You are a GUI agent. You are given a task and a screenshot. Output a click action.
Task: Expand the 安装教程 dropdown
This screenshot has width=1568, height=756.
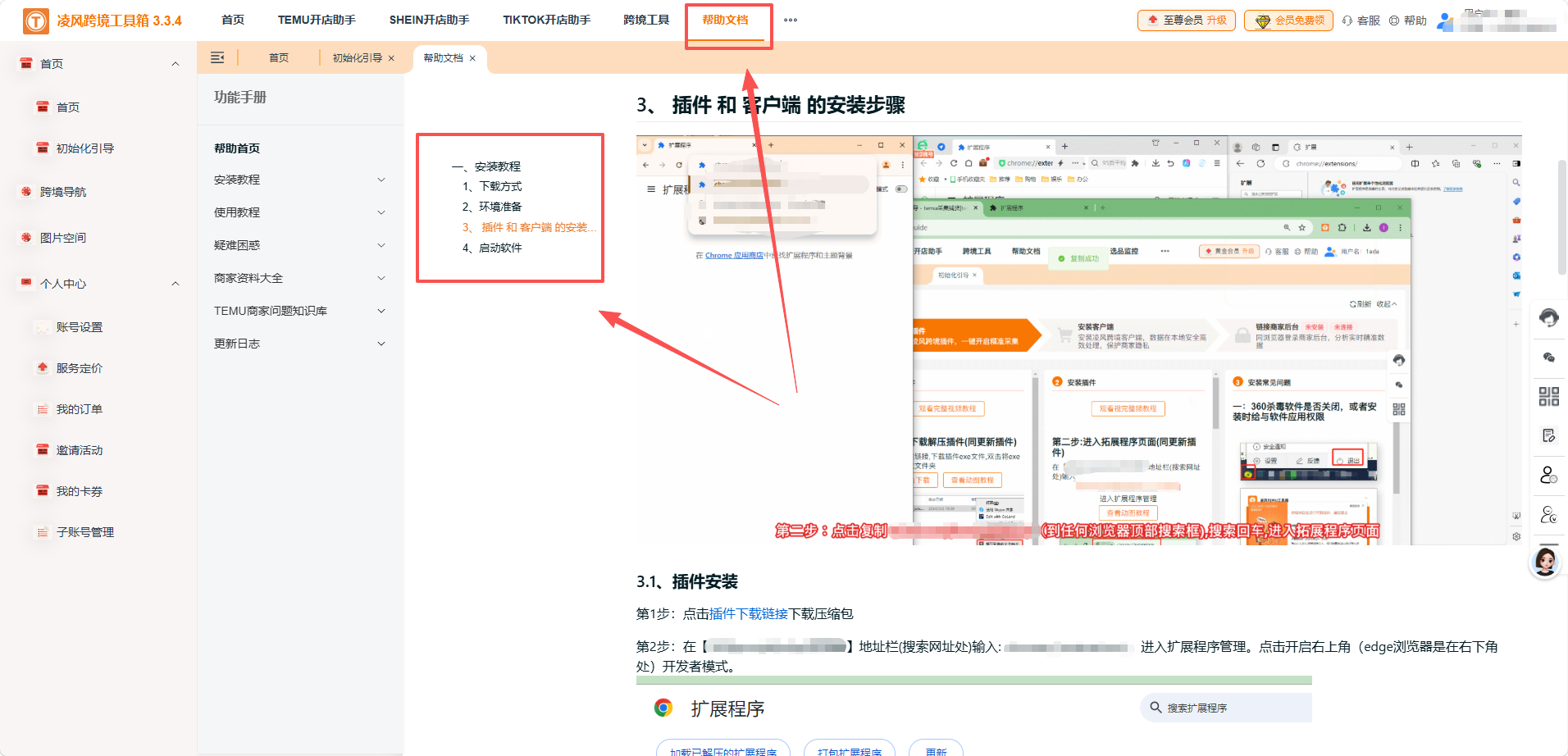381,179
